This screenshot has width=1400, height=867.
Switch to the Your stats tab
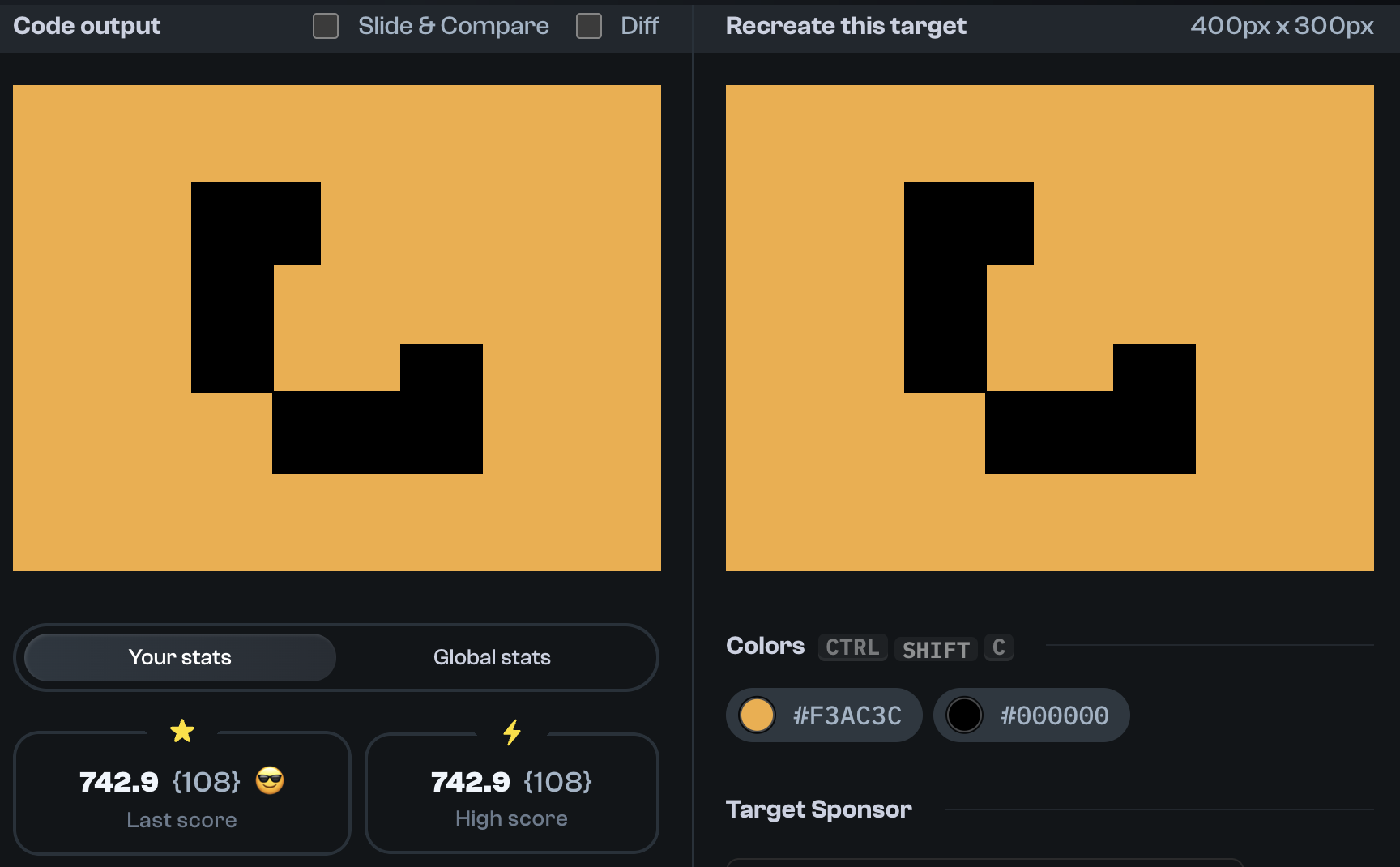coord(180,657)
